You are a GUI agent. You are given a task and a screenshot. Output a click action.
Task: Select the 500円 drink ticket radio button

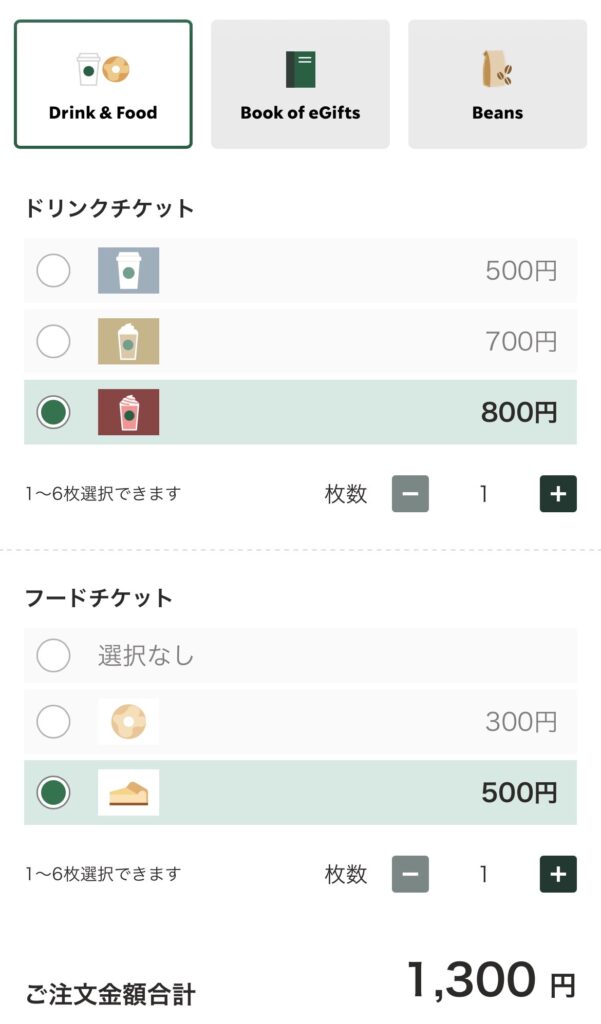pyautogui.click(x=53, y=270)
